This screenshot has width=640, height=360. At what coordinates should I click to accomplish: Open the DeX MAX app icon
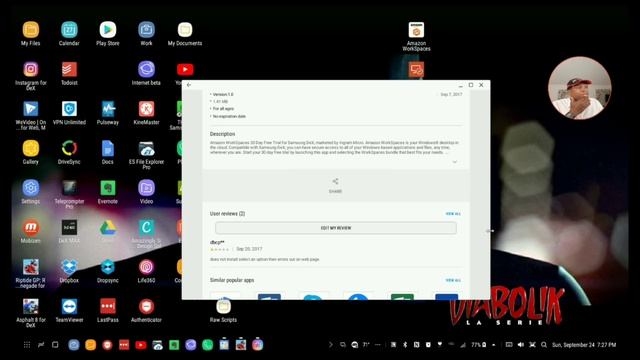[69, 228]
